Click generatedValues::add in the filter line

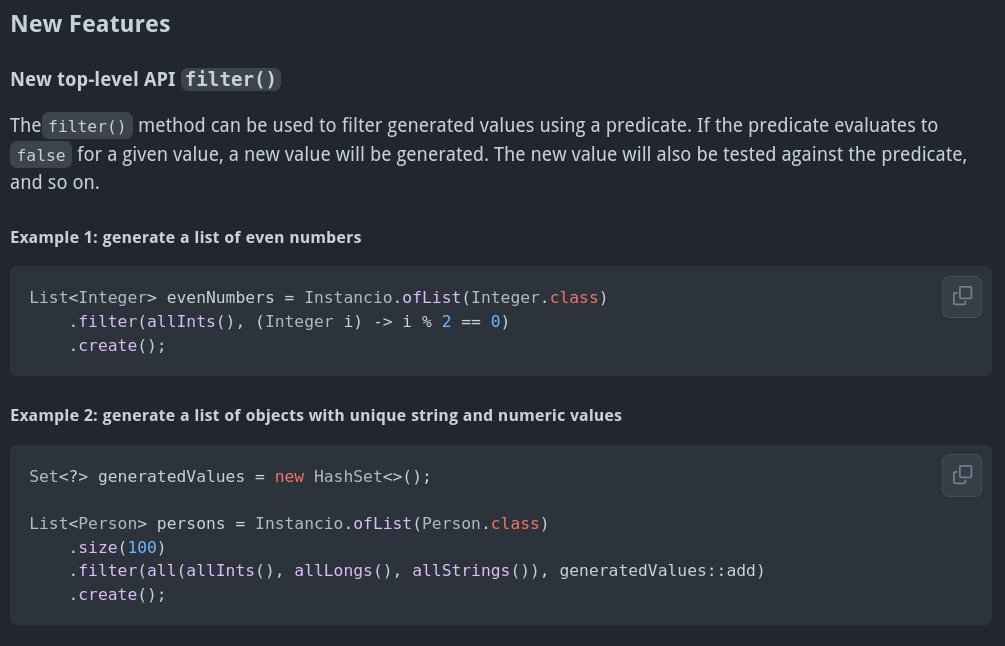coord(658,570)
